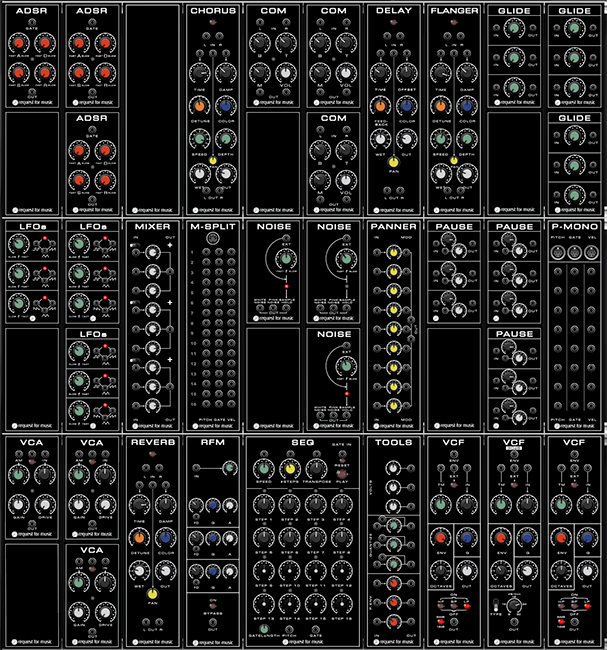Click the yellow #Steps knob on SEQ

click(x=290, y=467)
